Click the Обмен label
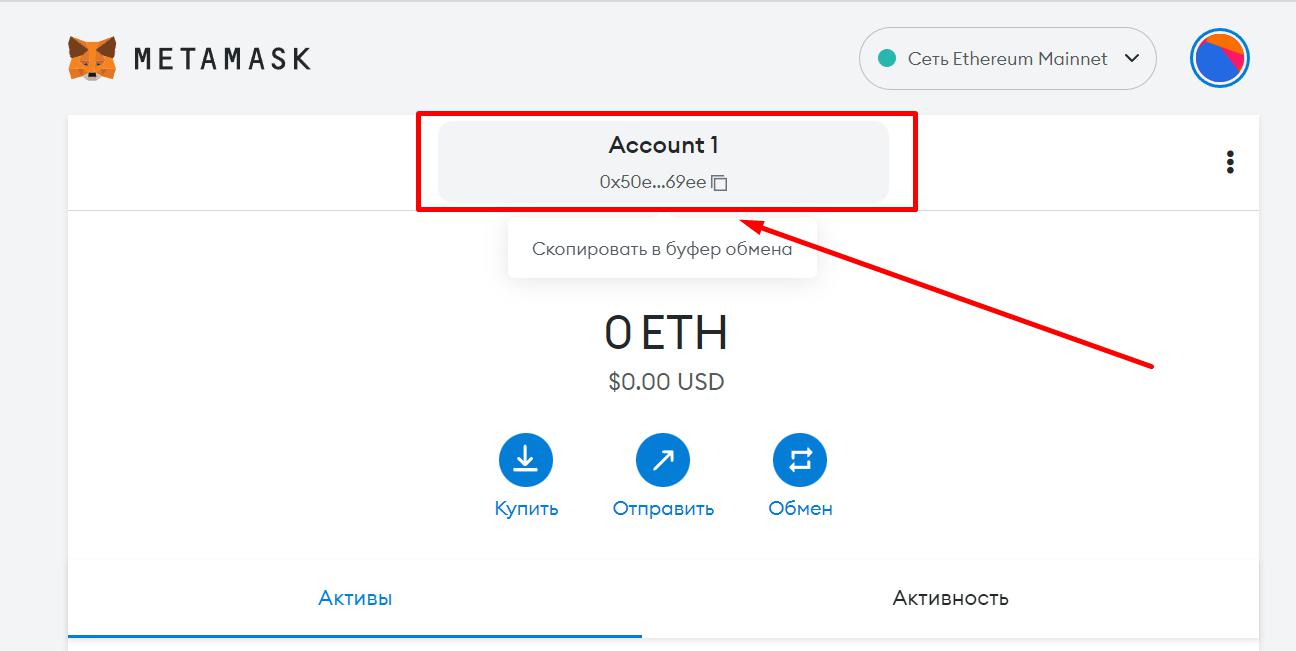1296x651 pixels. tap(800, 508)
